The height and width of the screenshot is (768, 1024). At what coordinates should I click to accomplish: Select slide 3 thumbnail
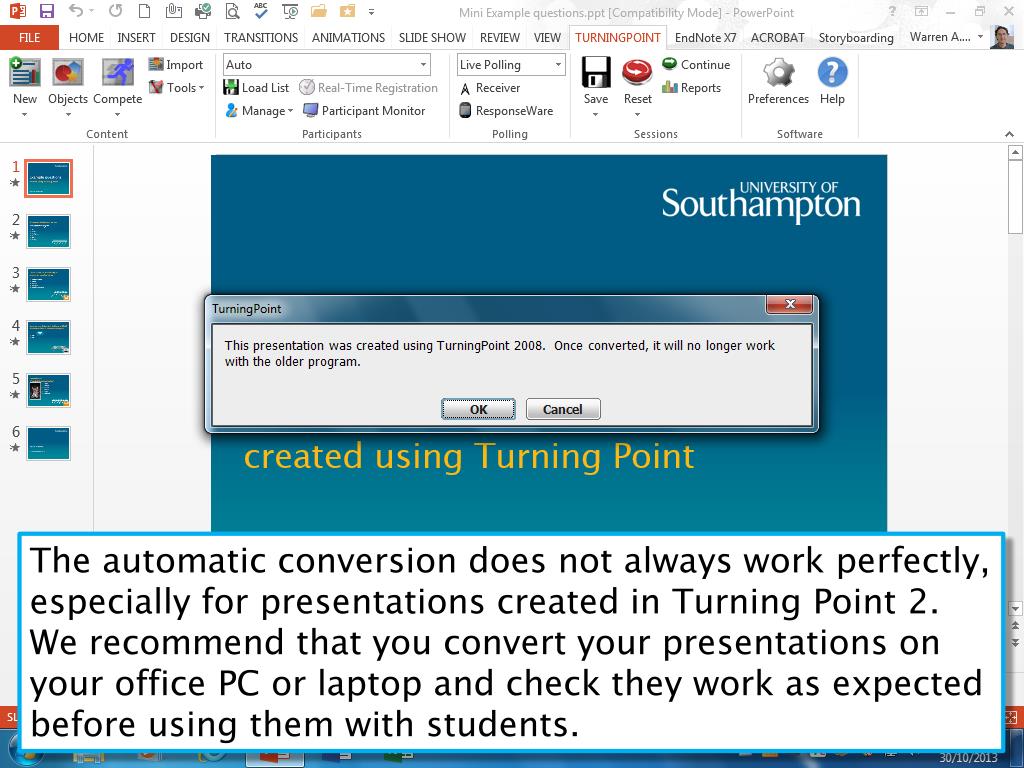coord(48,284)
